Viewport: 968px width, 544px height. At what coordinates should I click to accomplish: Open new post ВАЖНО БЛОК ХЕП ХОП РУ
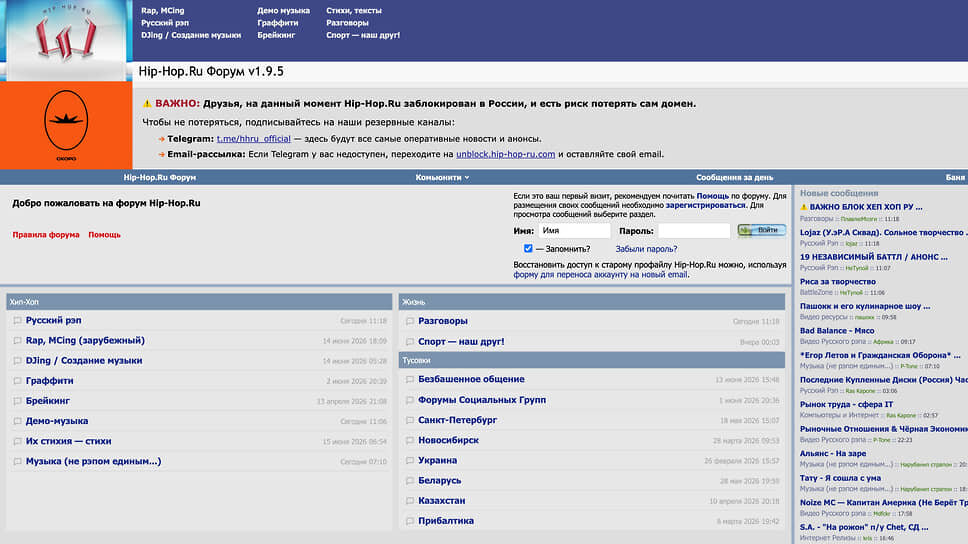pos(866,207)
